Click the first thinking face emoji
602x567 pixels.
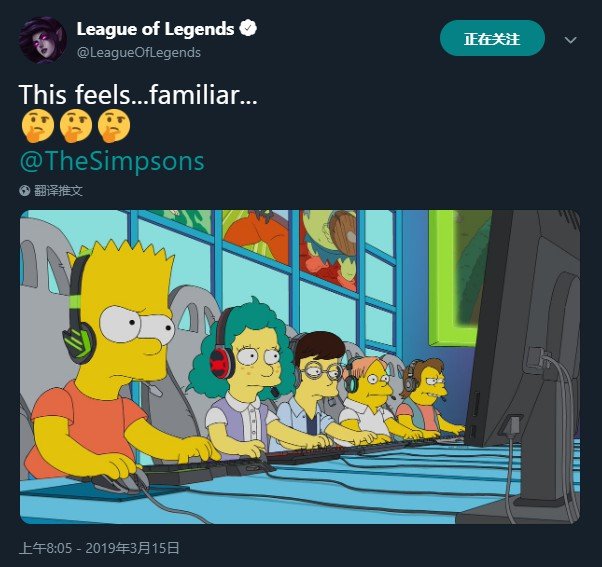coord(37,126)
